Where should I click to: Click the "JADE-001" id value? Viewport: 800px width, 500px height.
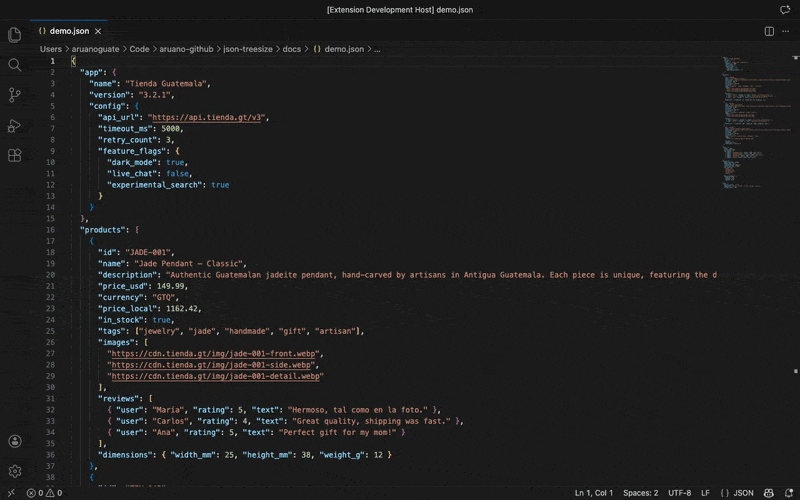pos(148,253)
